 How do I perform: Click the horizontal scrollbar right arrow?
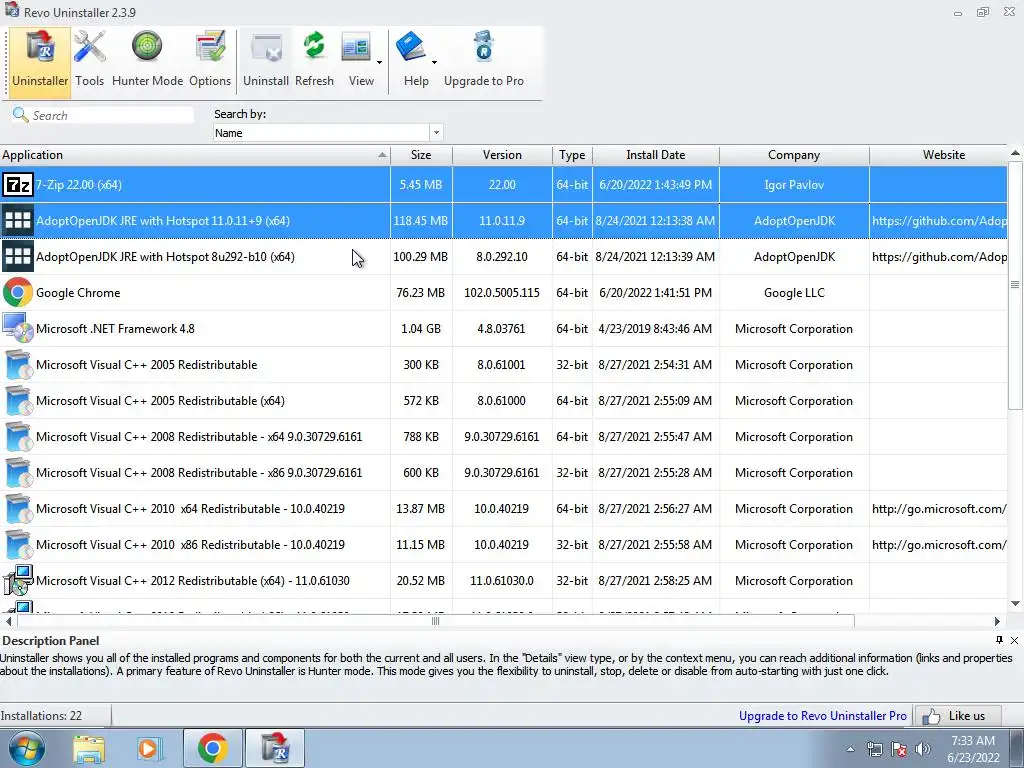coord(997,621)
